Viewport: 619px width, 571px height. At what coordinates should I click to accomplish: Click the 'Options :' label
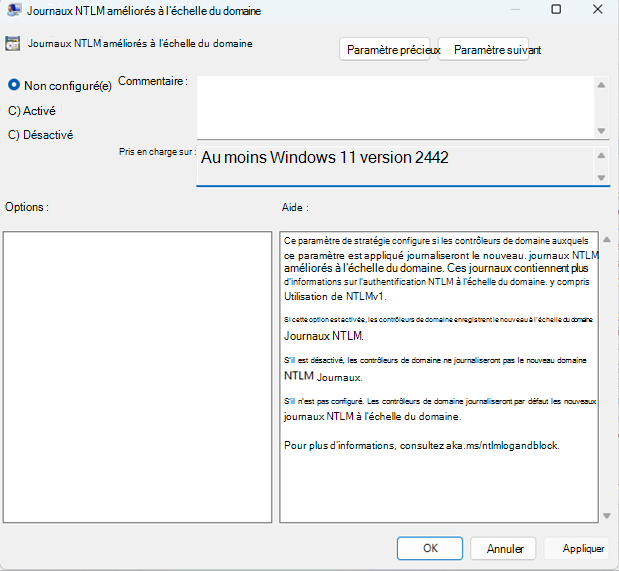click(x=26, y=207)
